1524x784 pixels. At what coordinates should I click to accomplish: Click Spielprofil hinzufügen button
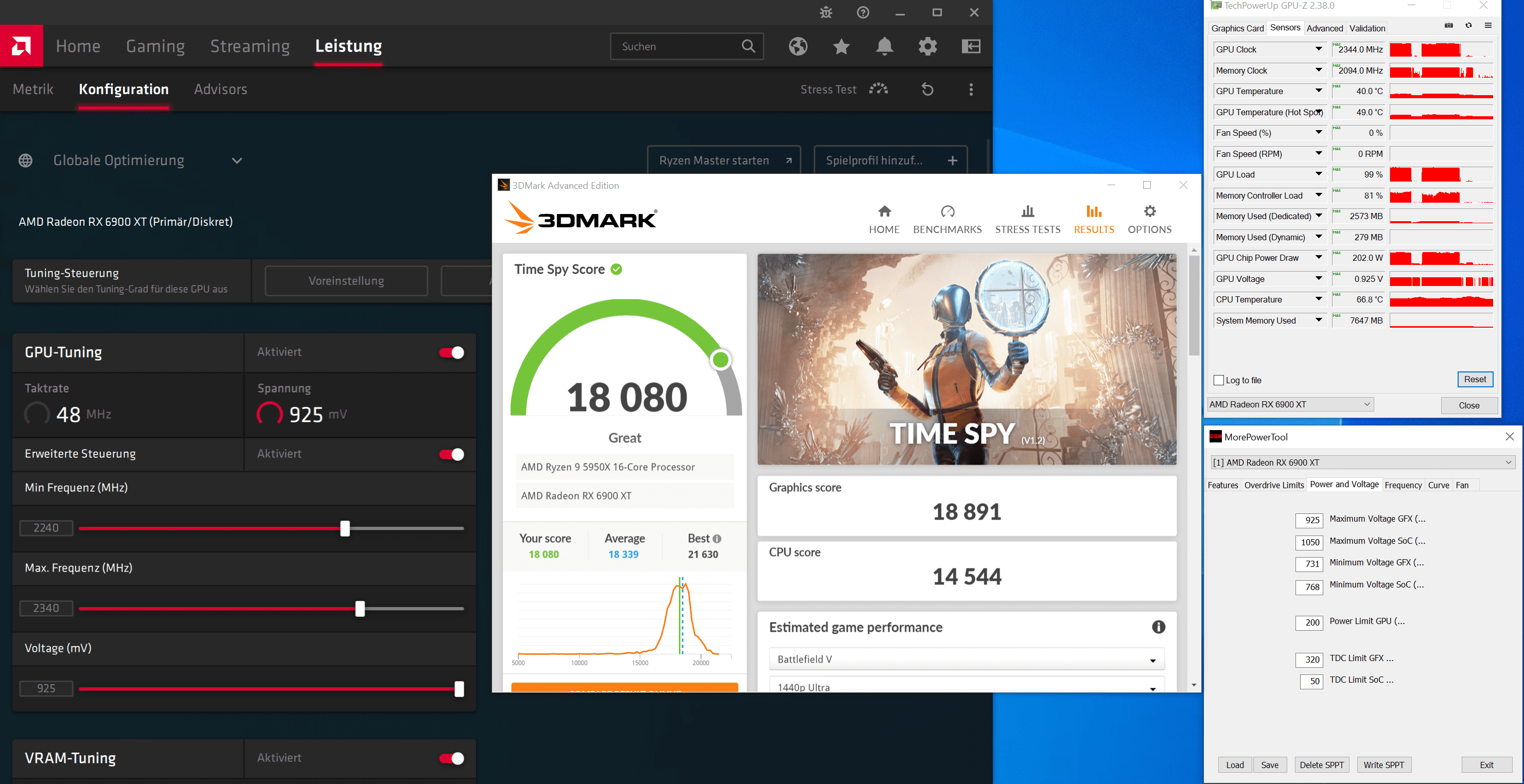click(890, 160)
